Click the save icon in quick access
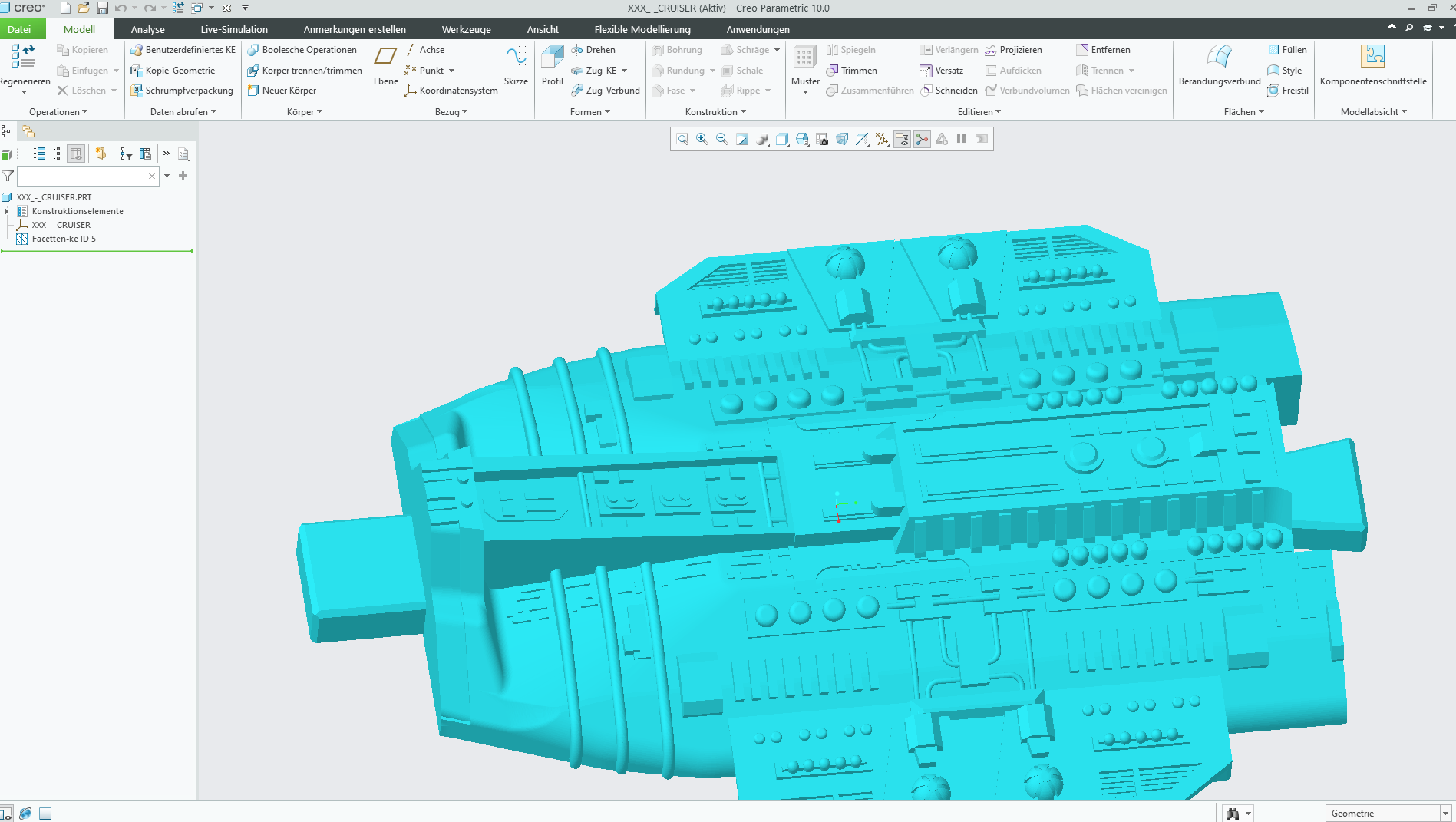The width and height of the screenshot is (1456, 822). click(x=102, y=8)
